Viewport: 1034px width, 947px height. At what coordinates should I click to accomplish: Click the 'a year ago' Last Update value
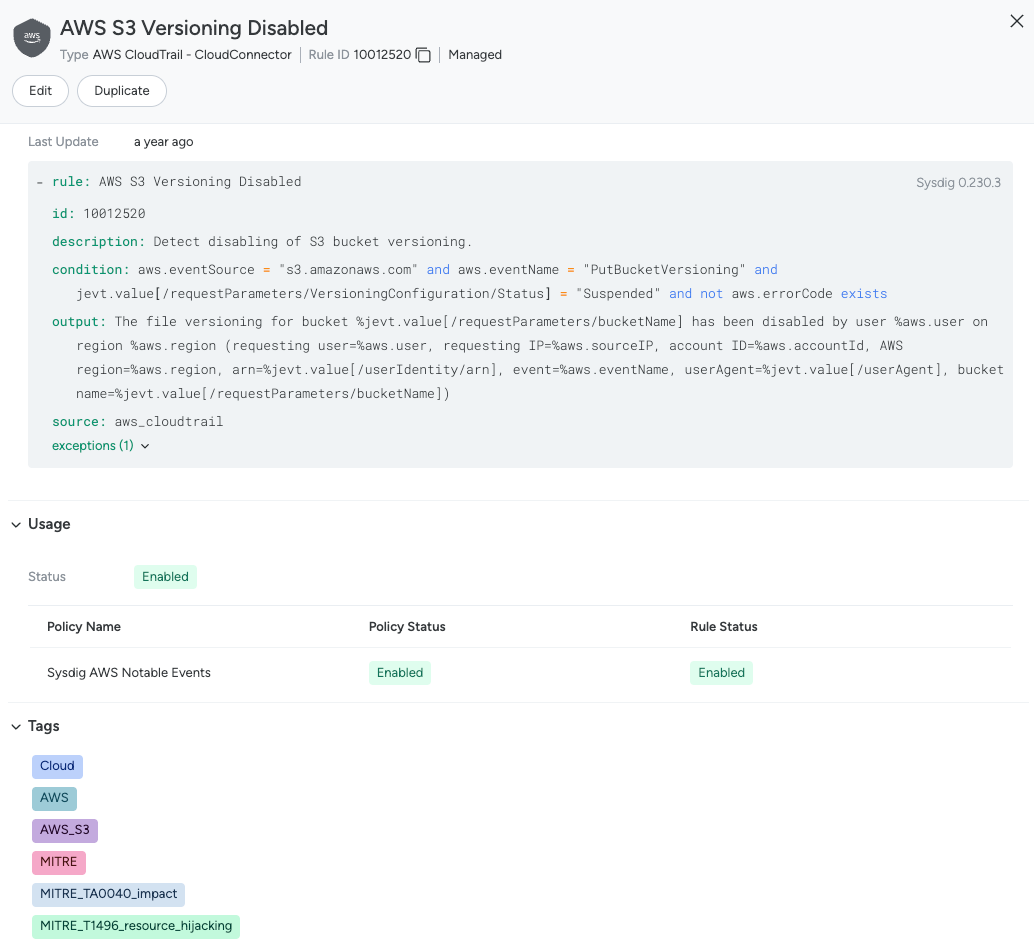point(164,142)
